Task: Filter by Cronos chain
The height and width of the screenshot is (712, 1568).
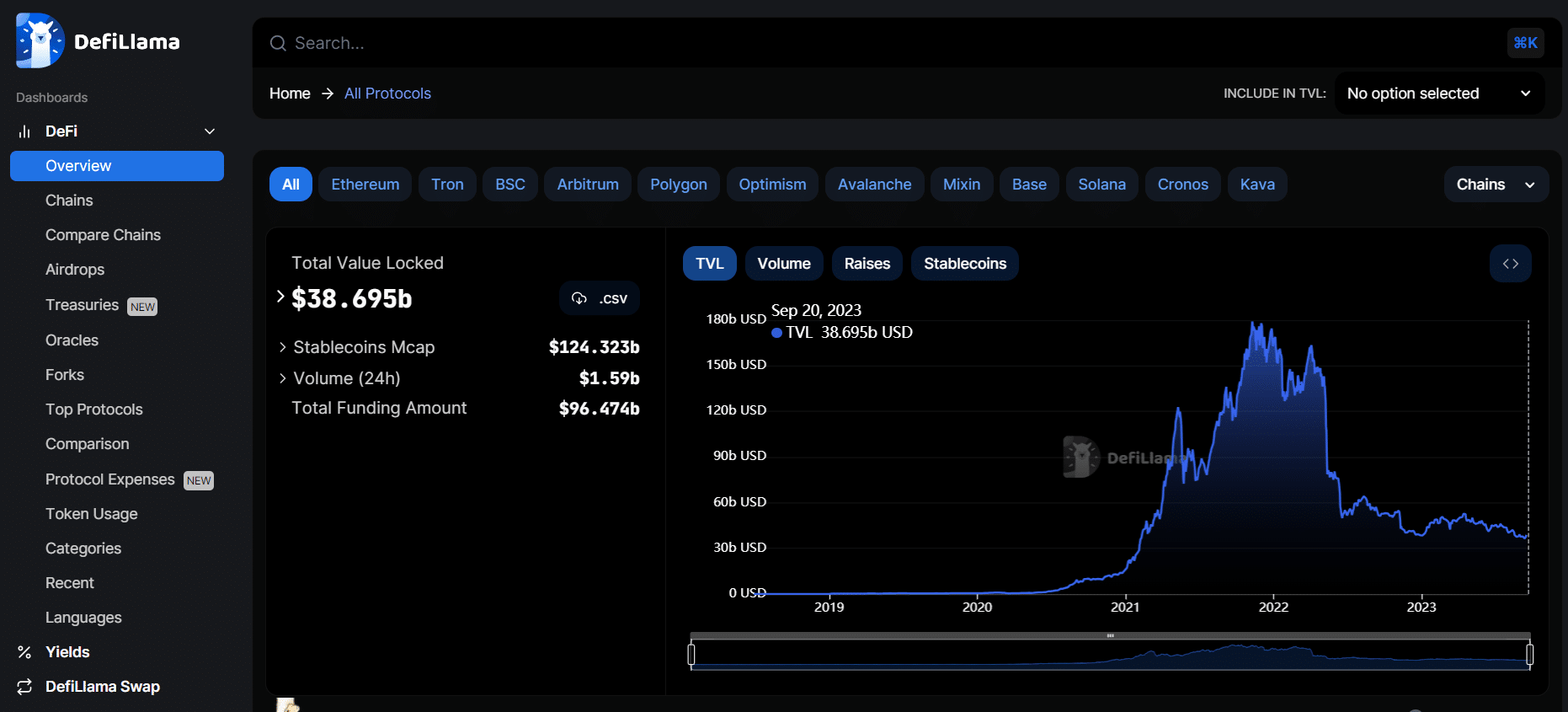Action: 1183,185
